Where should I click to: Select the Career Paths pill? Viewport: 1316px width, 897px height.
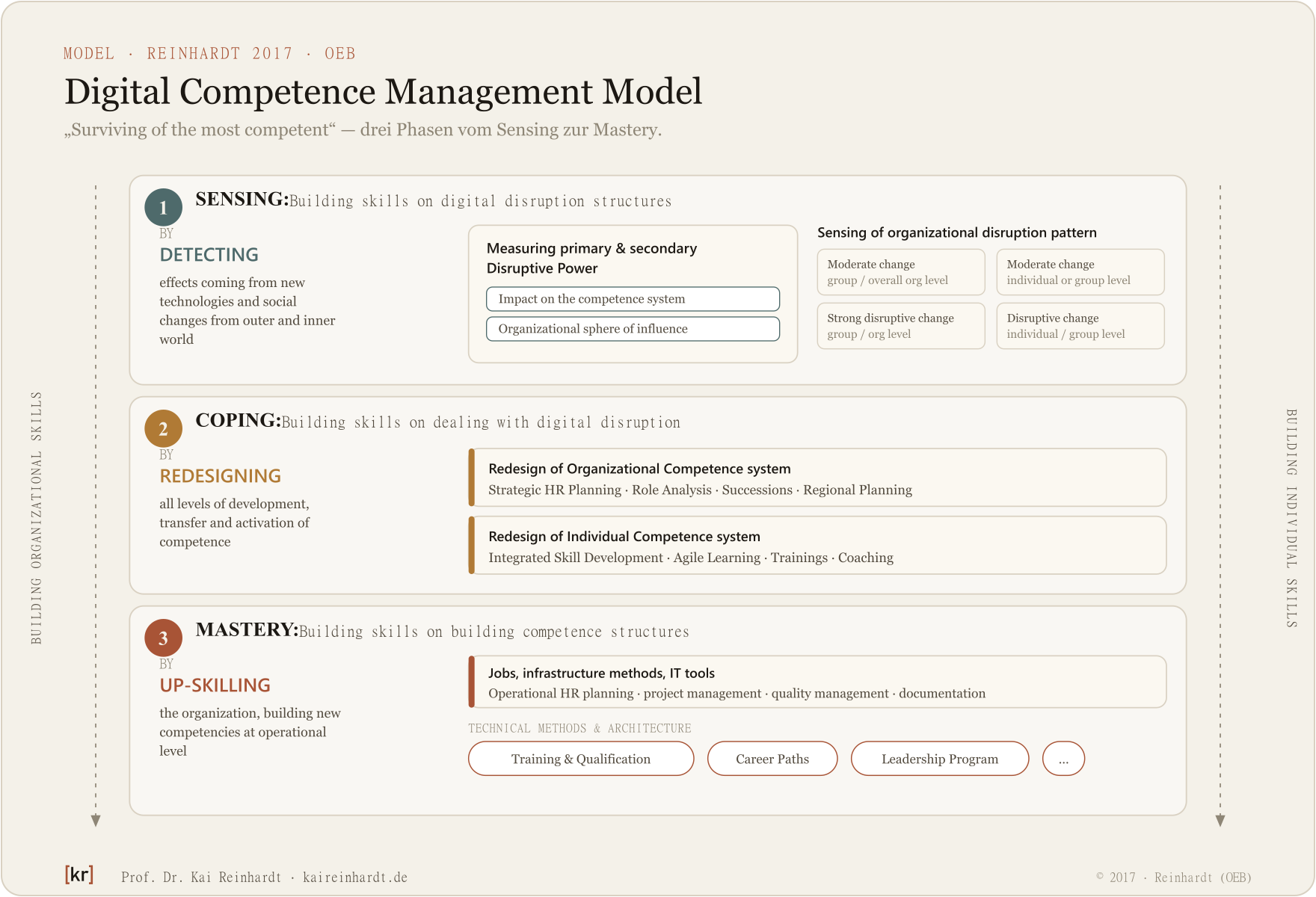click(772, 759)
